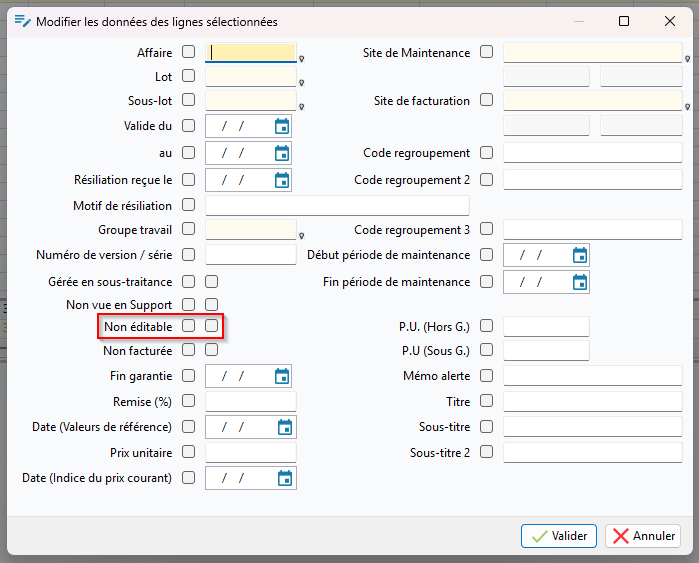Open calendar for Date (Indice du prix courant)
Screen dimensions: 699x563
(285, 478)
